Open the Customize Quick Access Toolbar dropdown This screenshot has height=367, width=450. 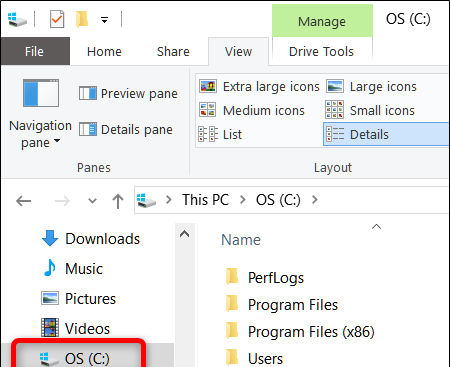click(104, 20)
